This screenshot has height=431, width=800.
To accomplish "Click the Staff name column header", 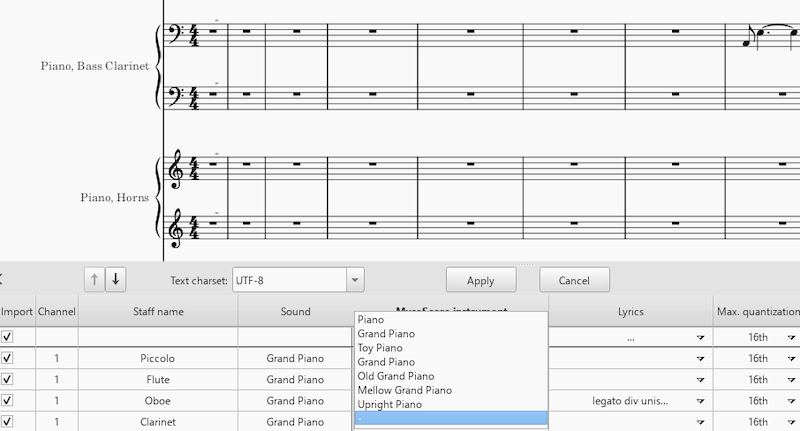I will click(158, 312).
